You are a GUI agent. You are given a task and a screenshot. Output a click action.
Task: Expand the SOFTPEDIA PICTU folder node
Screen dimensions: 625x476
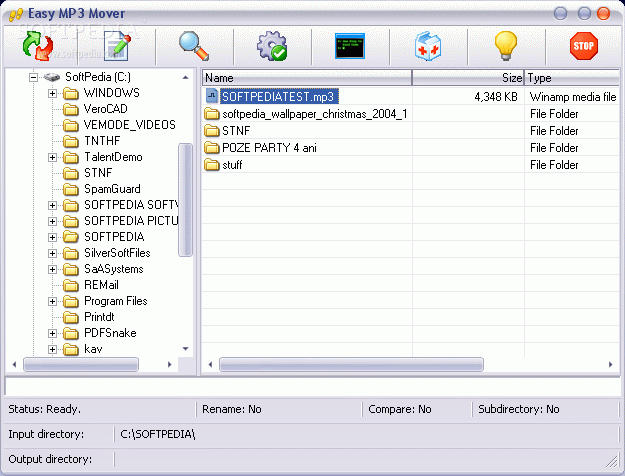(x=52, y=221)
